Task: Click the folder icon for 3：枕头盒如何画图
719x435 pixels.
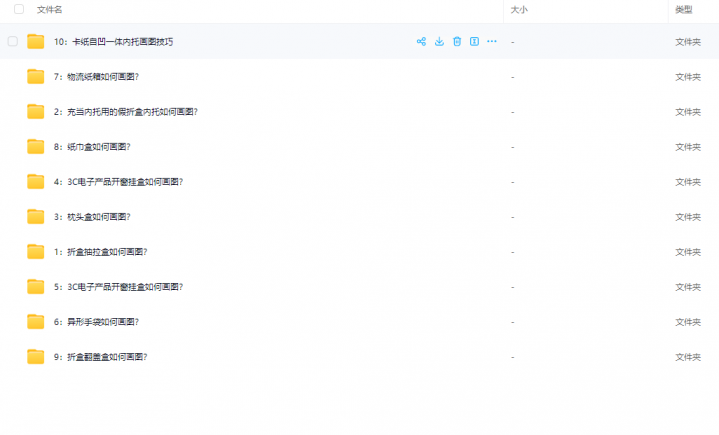Action: click(36, 217)
